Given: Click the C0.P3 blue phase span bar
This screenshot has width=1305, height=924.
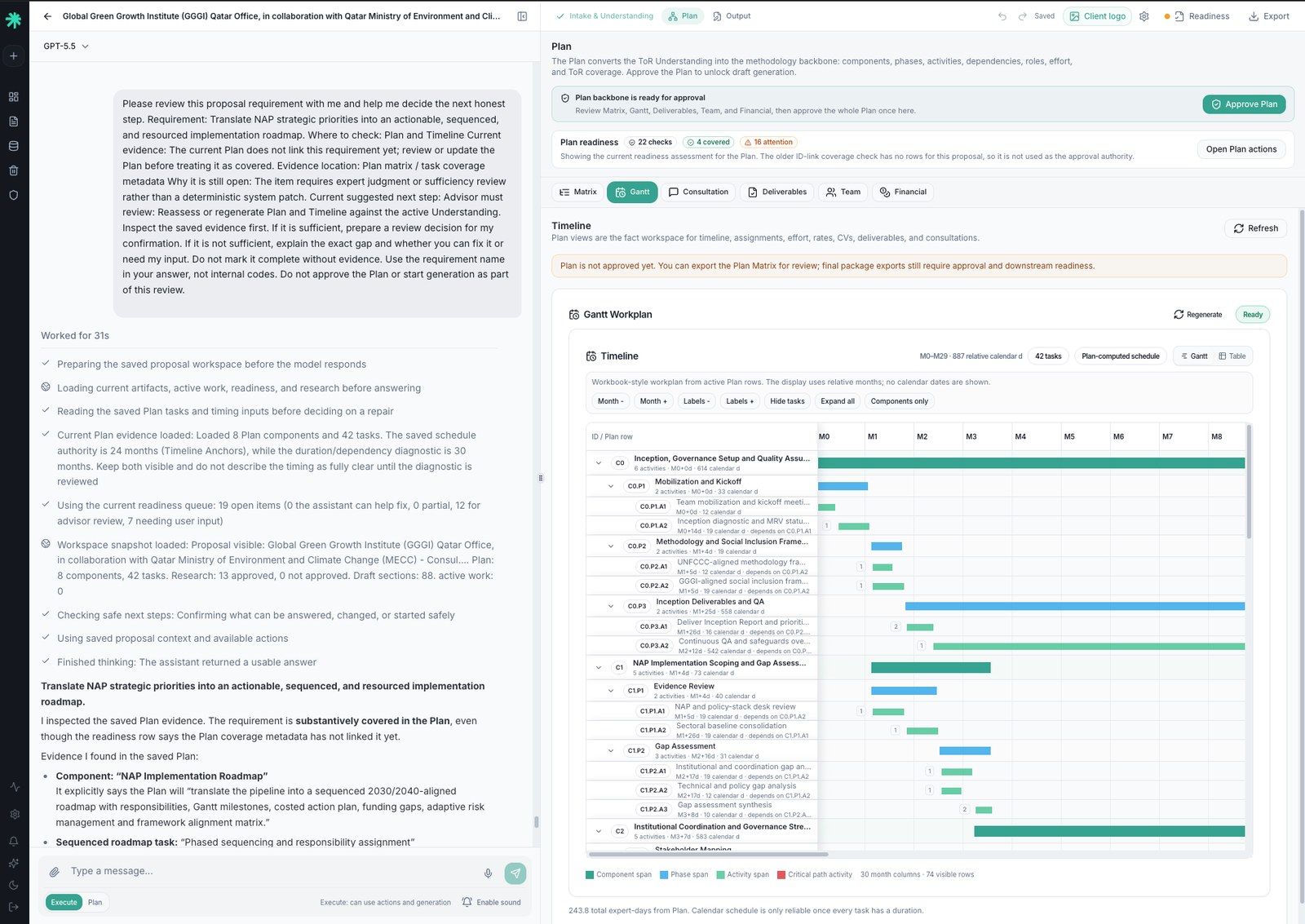Looking at the screenshot, I should click(x=1075, y=607).
